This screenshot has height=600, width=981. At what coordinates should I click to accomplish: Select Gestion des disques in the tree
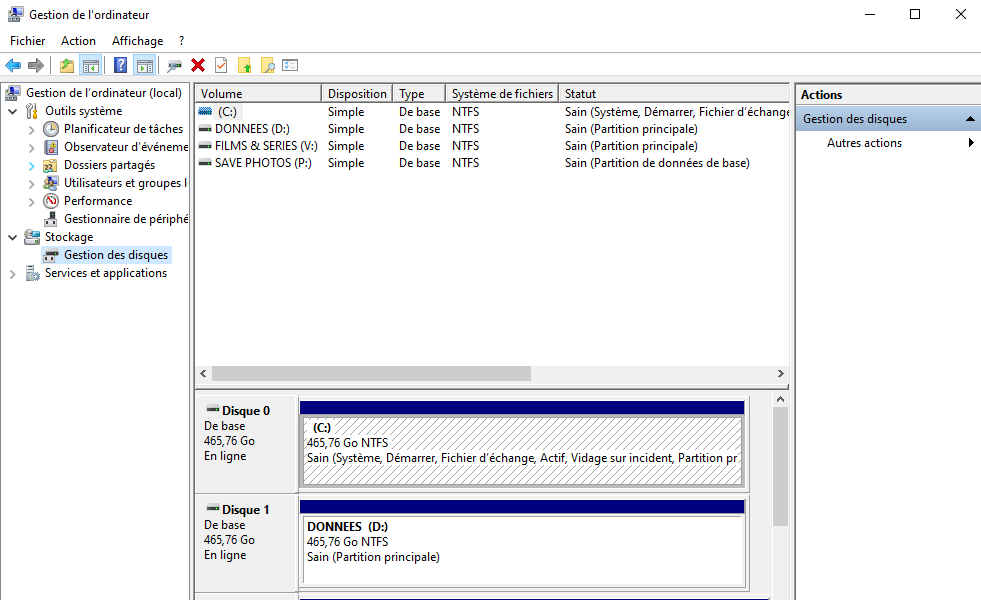coord(116,255)
